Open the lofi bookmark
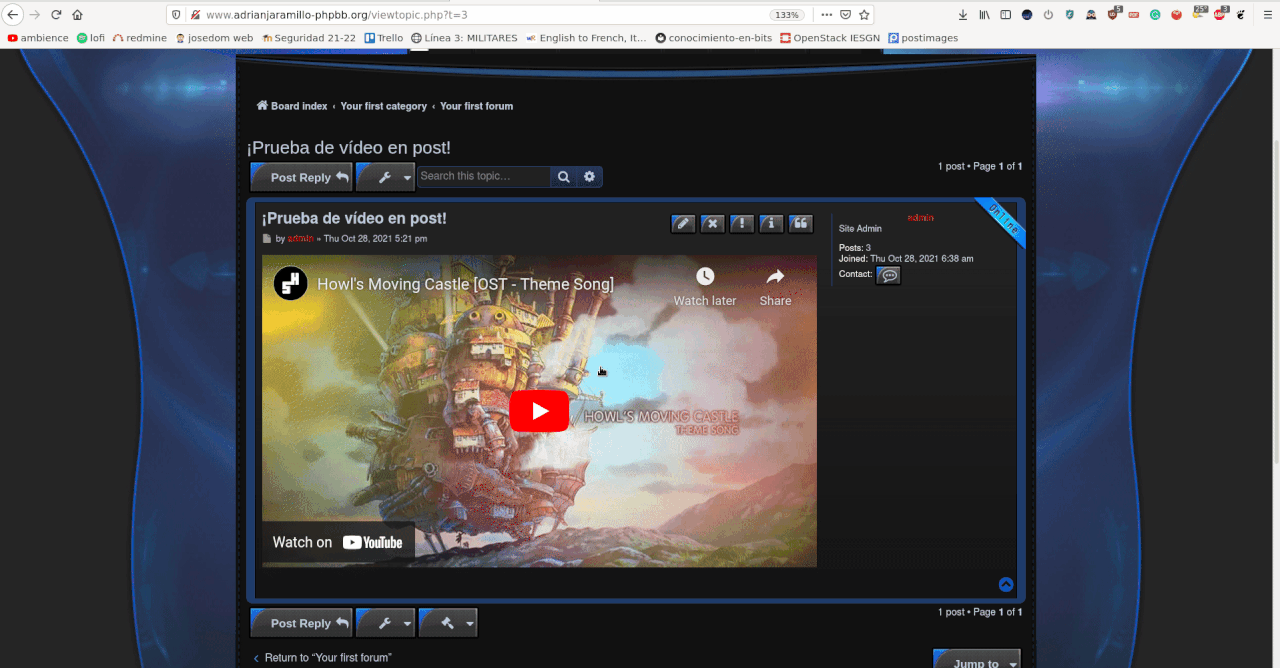The width and height of the screenshot is (1280, 668). tap(90, 38)
